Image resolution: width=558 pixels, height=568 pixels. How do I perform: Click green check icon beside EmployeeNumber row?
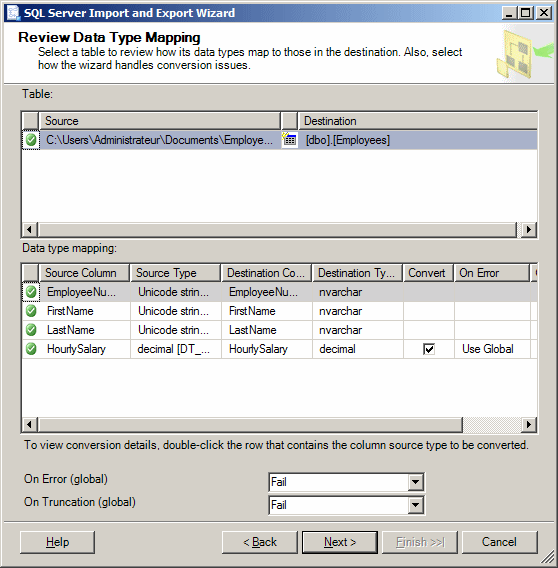pos(31,292)
